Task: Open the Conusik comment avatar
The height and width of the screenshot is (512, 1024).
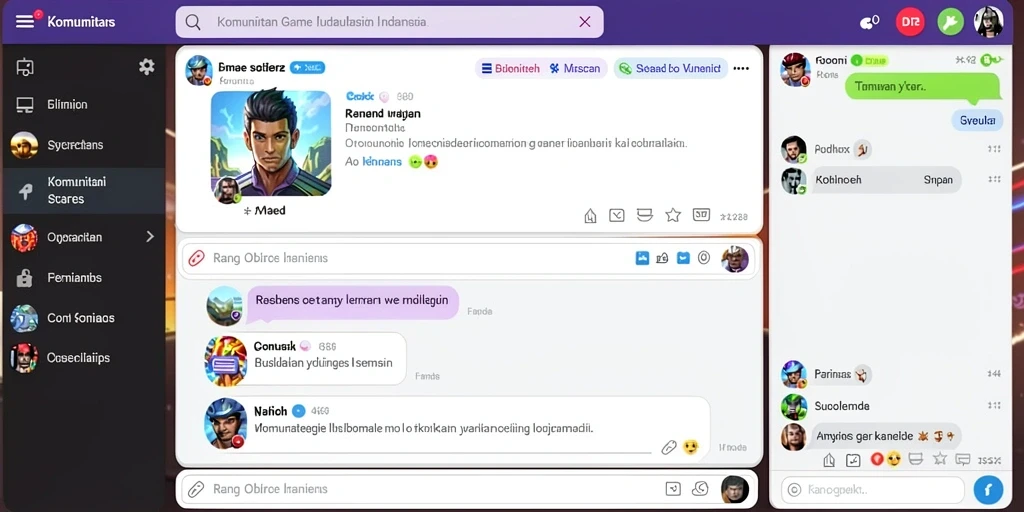Action: tap(225, 361)
